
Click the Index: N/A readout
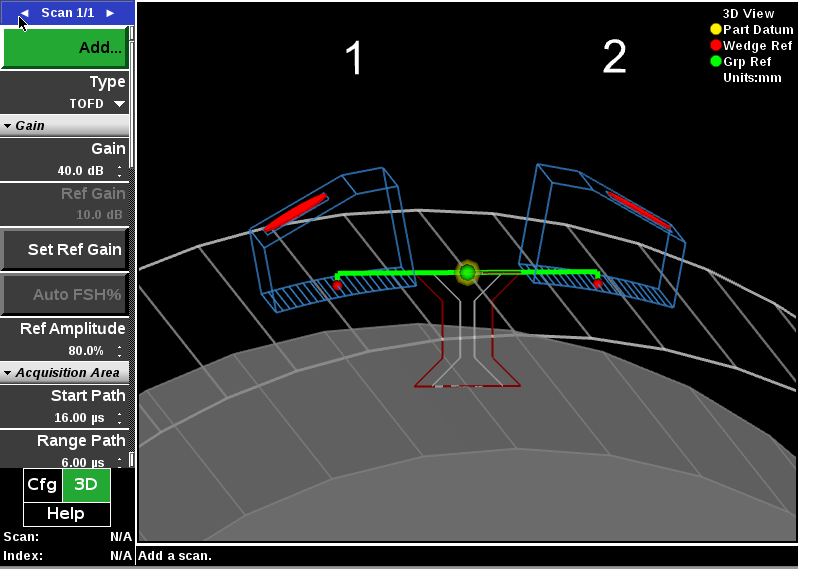pyautogui.click(x=66, y=556)
